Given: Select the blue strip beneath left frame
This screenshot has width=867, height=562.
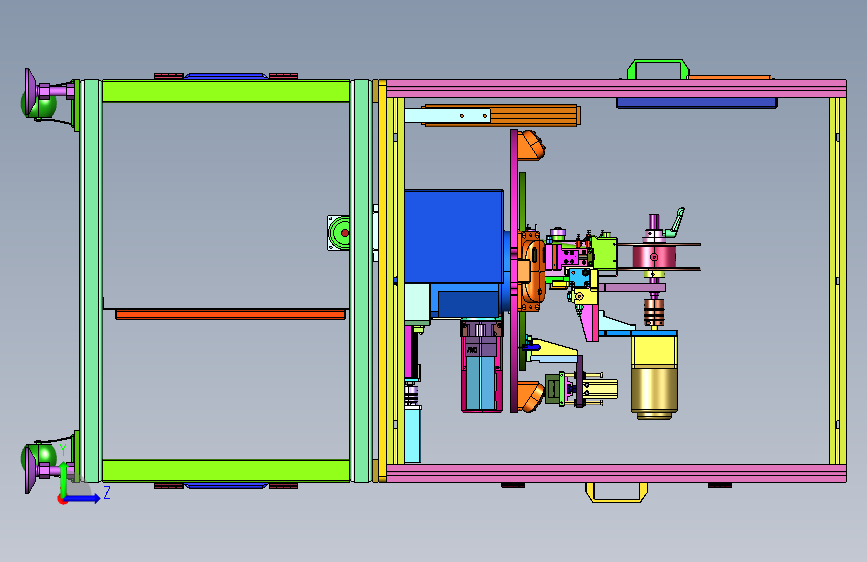Looking at the screenshot, I should pos(226,486).
